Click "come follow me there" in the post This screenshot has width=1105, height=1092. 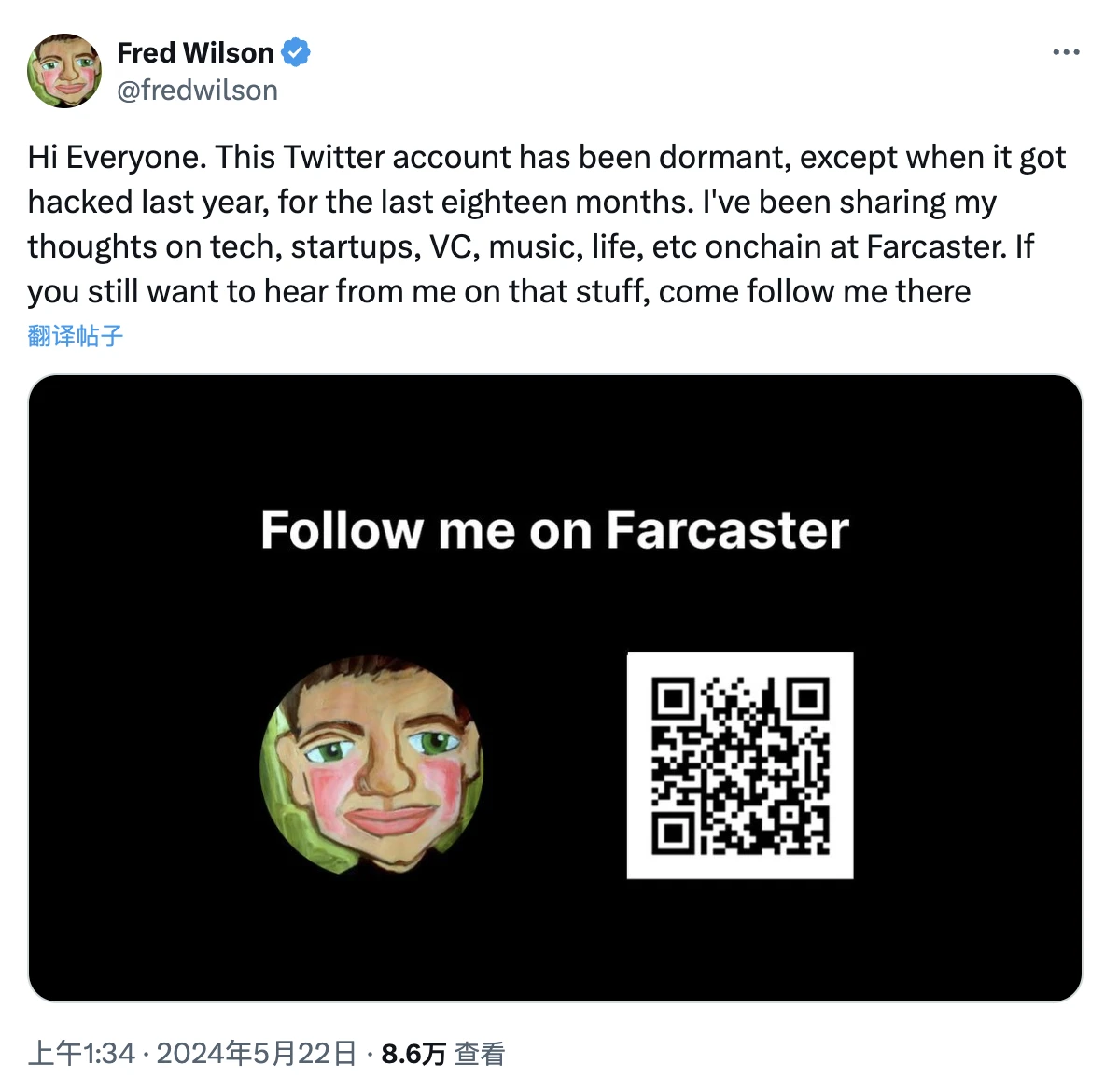tap(814, 291)
